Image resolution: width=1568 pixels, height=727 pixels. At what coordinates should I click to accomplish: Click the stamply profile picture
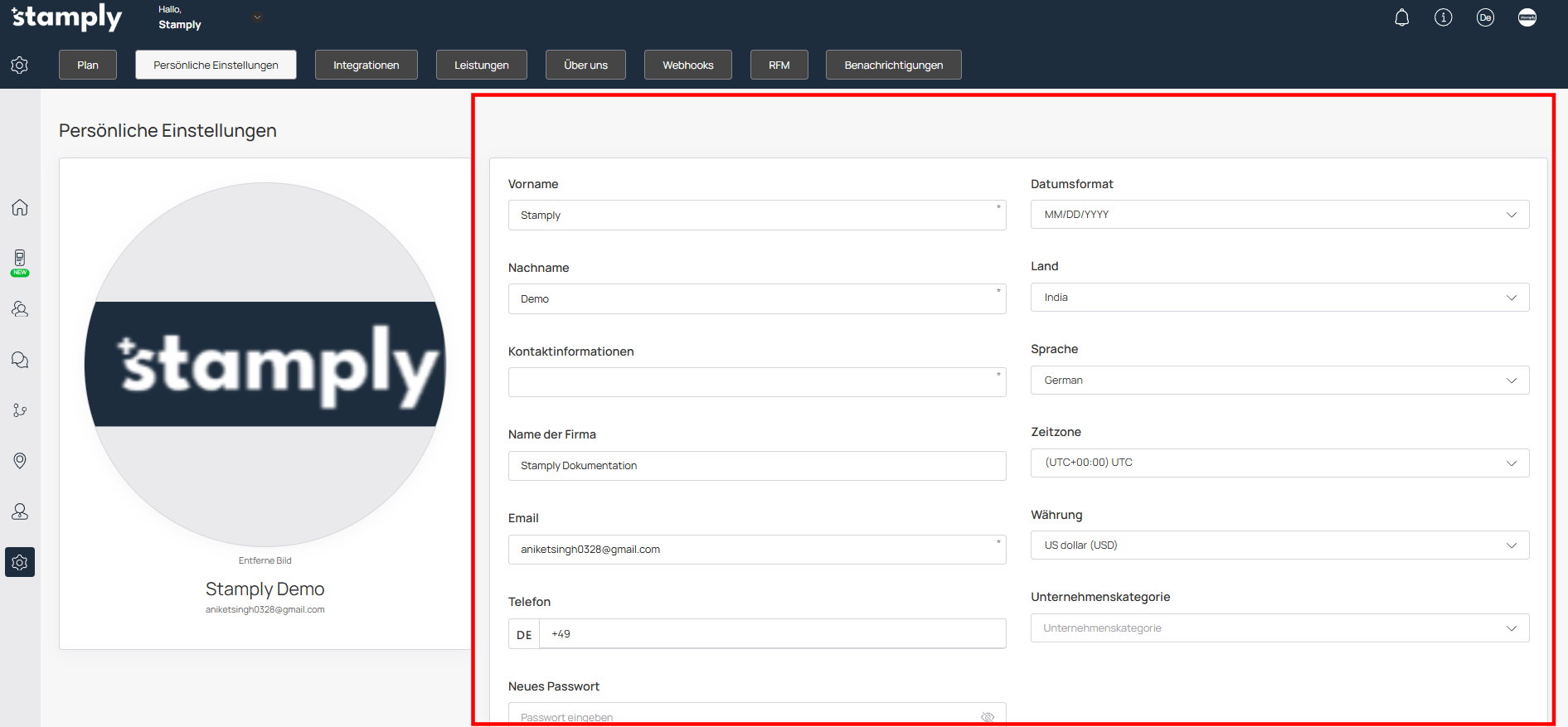tap(265, 365)
